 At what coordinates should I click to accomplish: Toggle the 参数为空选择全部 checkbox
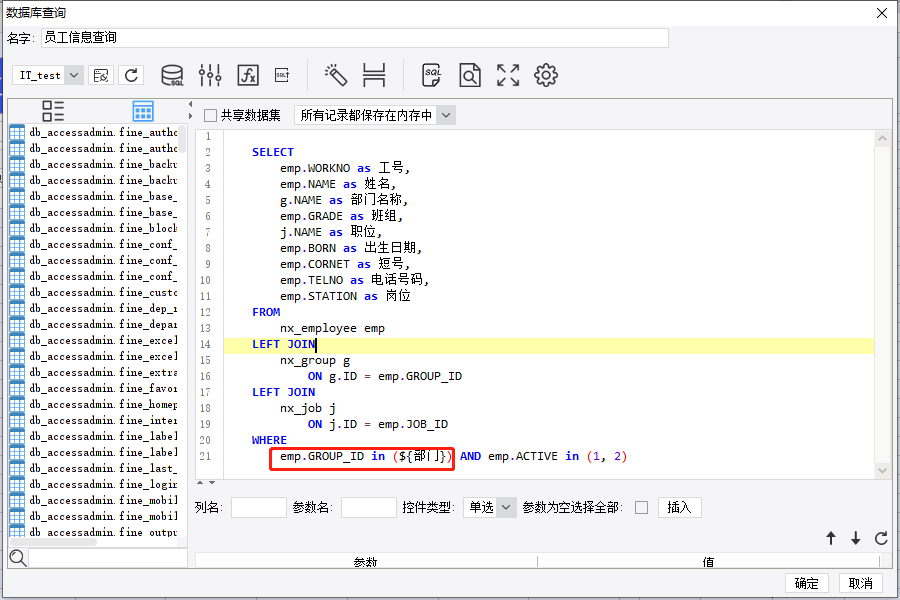(642, 508)
